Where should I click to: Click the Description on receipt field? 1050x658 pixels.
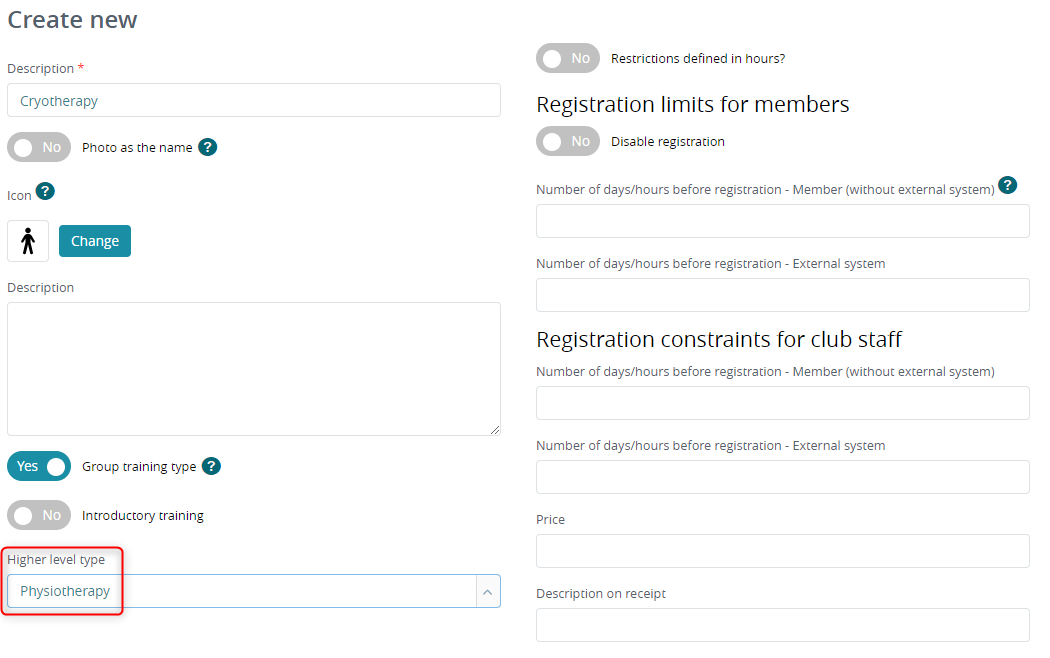[783, 625]
